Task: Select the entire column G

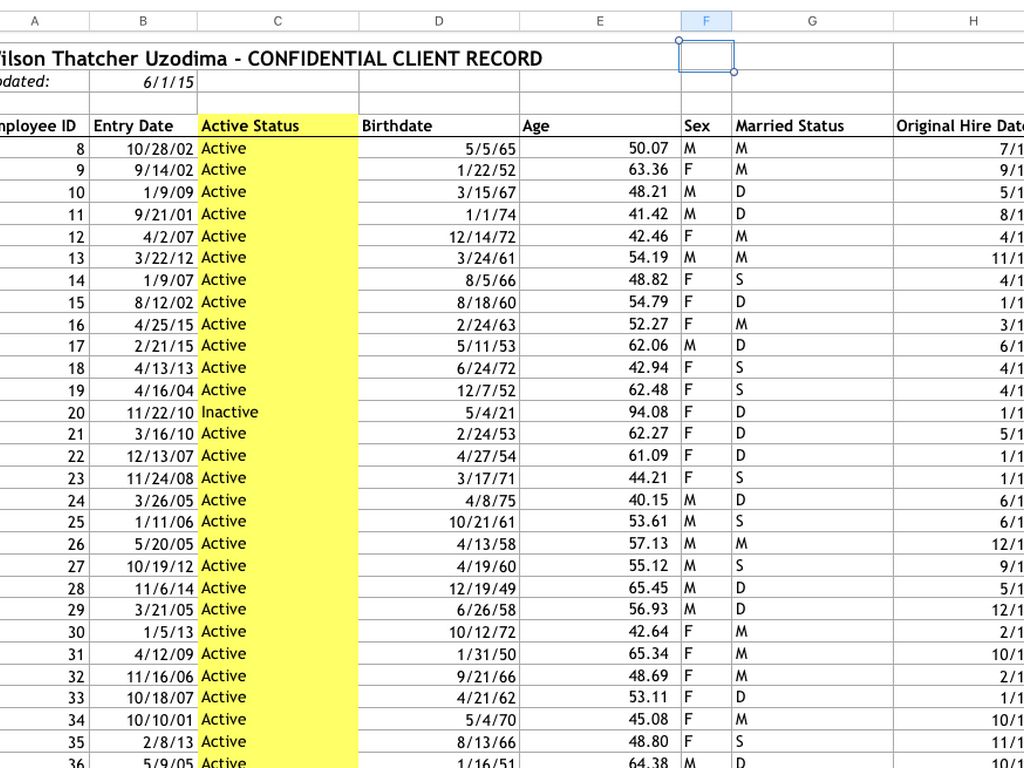Action: 812,21
